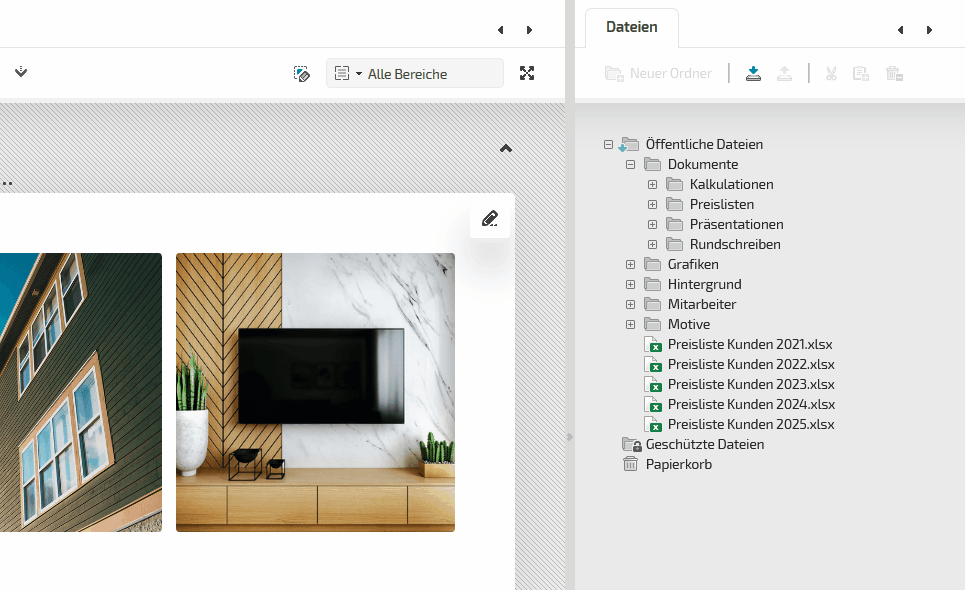Screen dimensions: 965x590
Task: Open the Alle Bereiche dropdown
Action: click(415, 73)
